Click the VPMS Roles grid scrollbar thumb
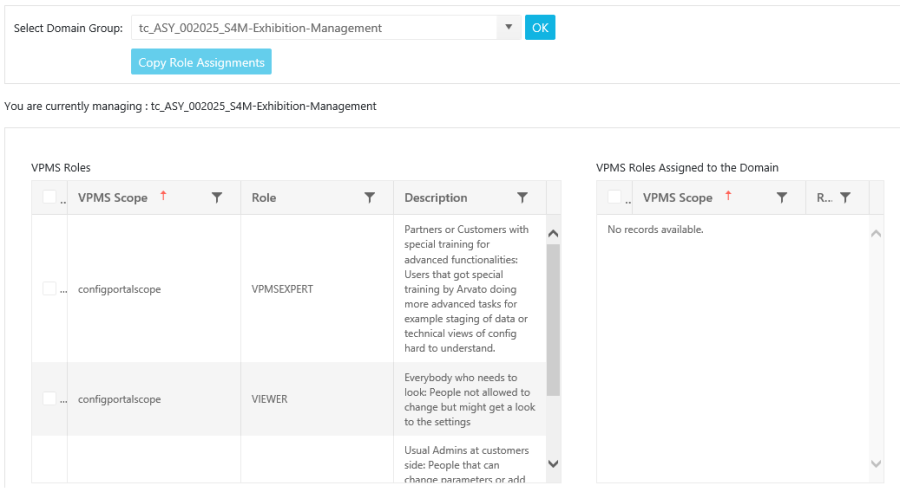The image size is (900, 492). (x=553, y=320)
